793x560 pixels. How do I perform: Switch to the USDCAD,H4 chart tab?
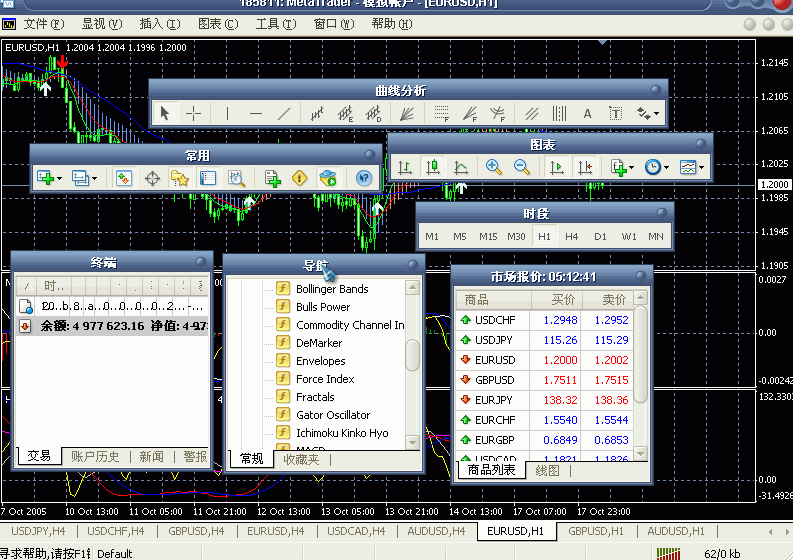(356, 531)
